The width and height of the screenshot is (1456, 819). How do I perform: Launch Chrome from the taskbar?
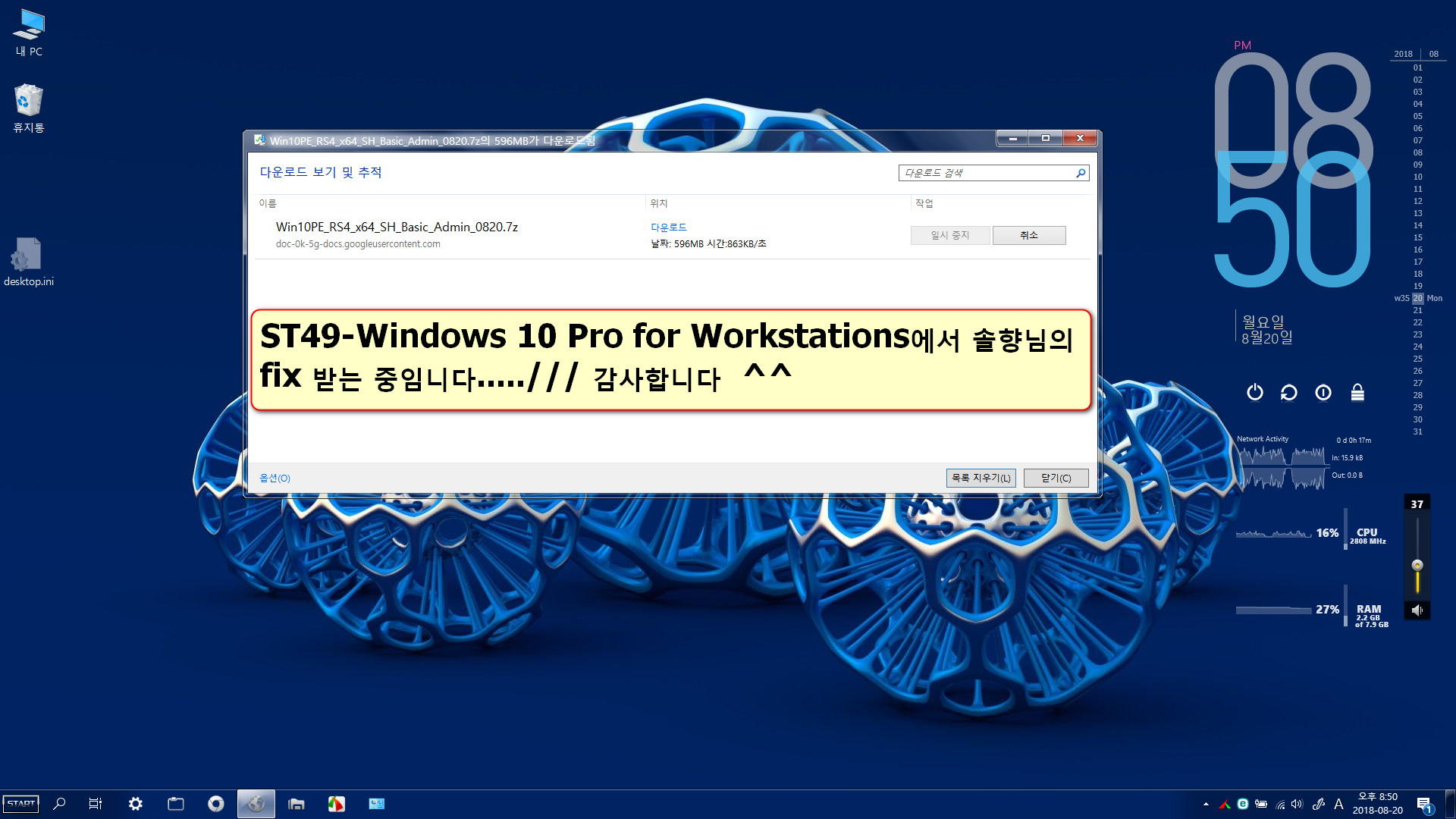click(x=216, y=804)
